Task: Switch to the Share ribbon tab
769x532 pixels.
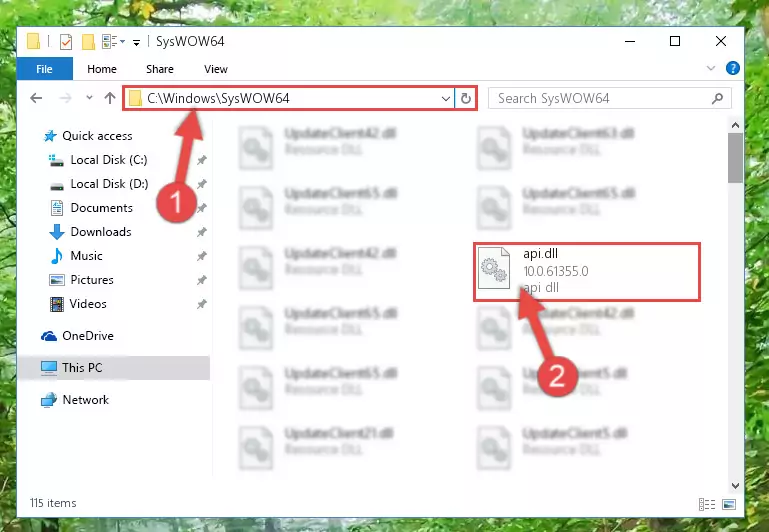Action: coord(159,69)
